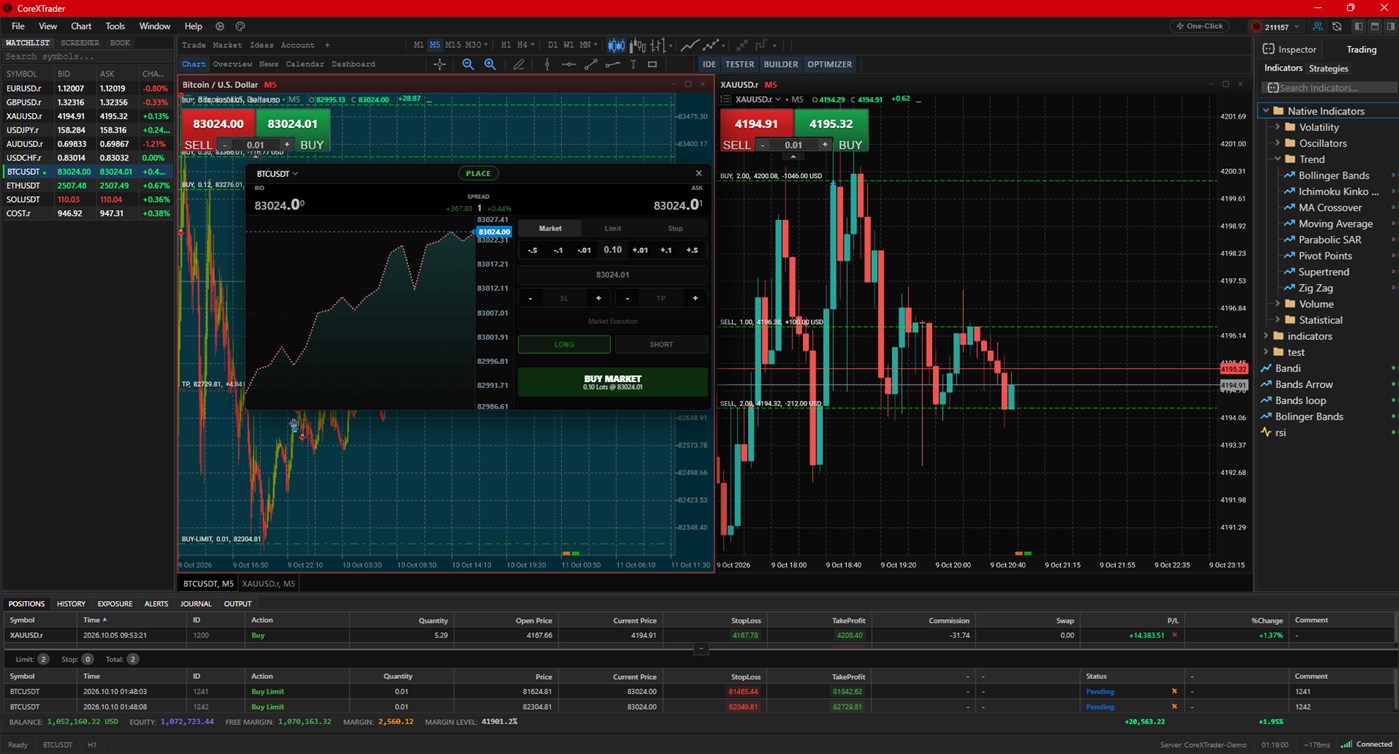Expand the Volatility folder
Viewport: 1399px width, 754px height.
[1278, 127]
